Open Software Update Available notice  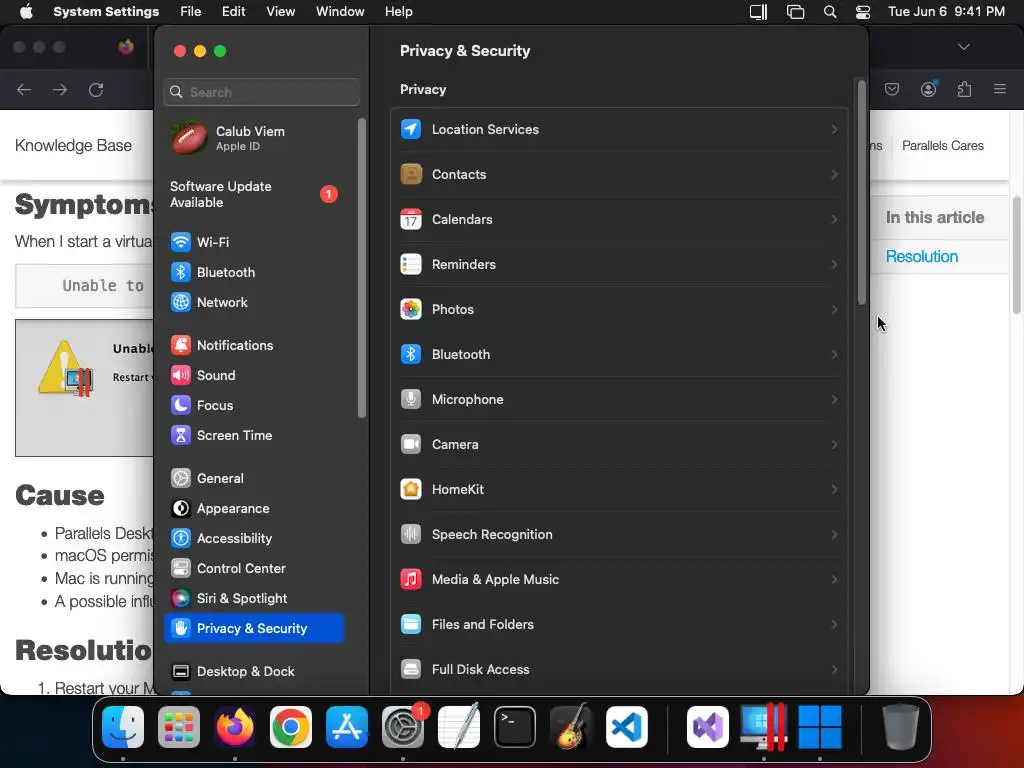tap(254, 194)
